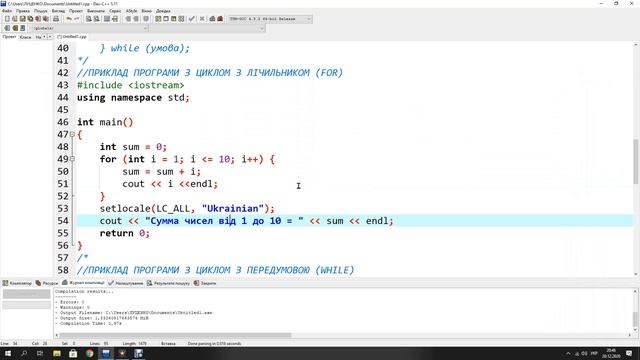Open Windows search from taskbar
The image size is (640, 360).
click(24, 353)
